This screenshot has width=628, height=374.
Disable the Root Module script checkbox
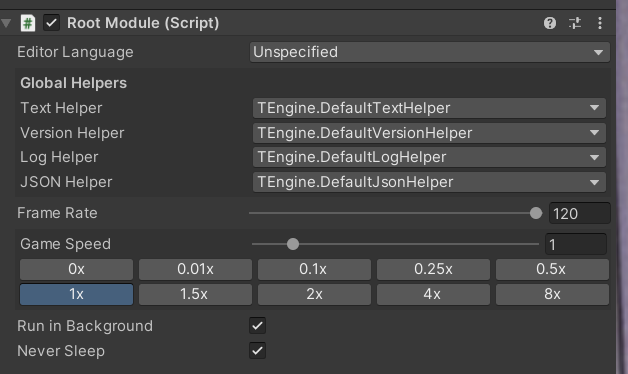coord(52,23)
